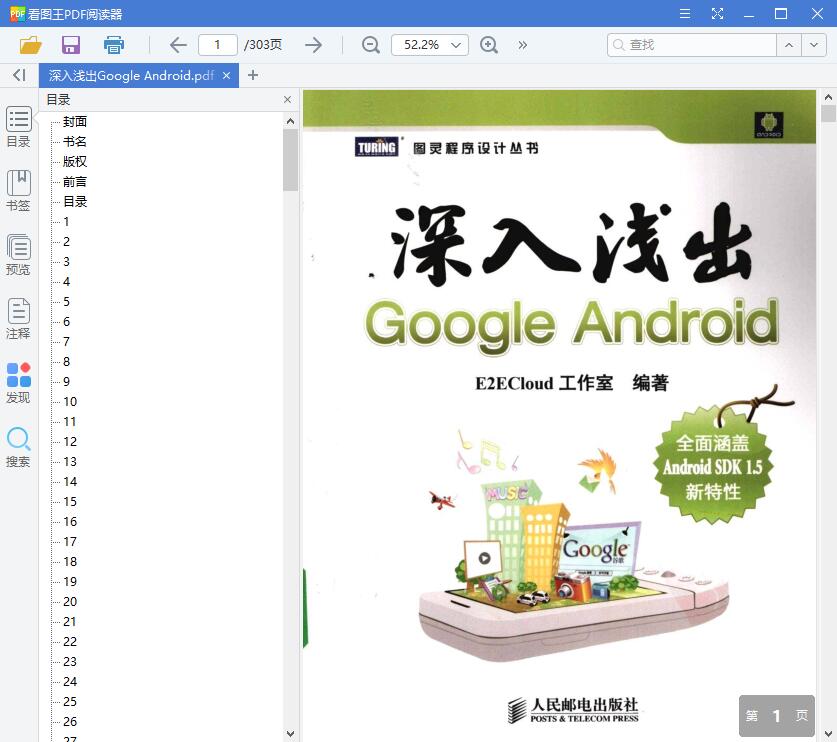Jump to outline chapter 20
The width and height of the screenshot is (837, 742).
click(x=70, y=602)
